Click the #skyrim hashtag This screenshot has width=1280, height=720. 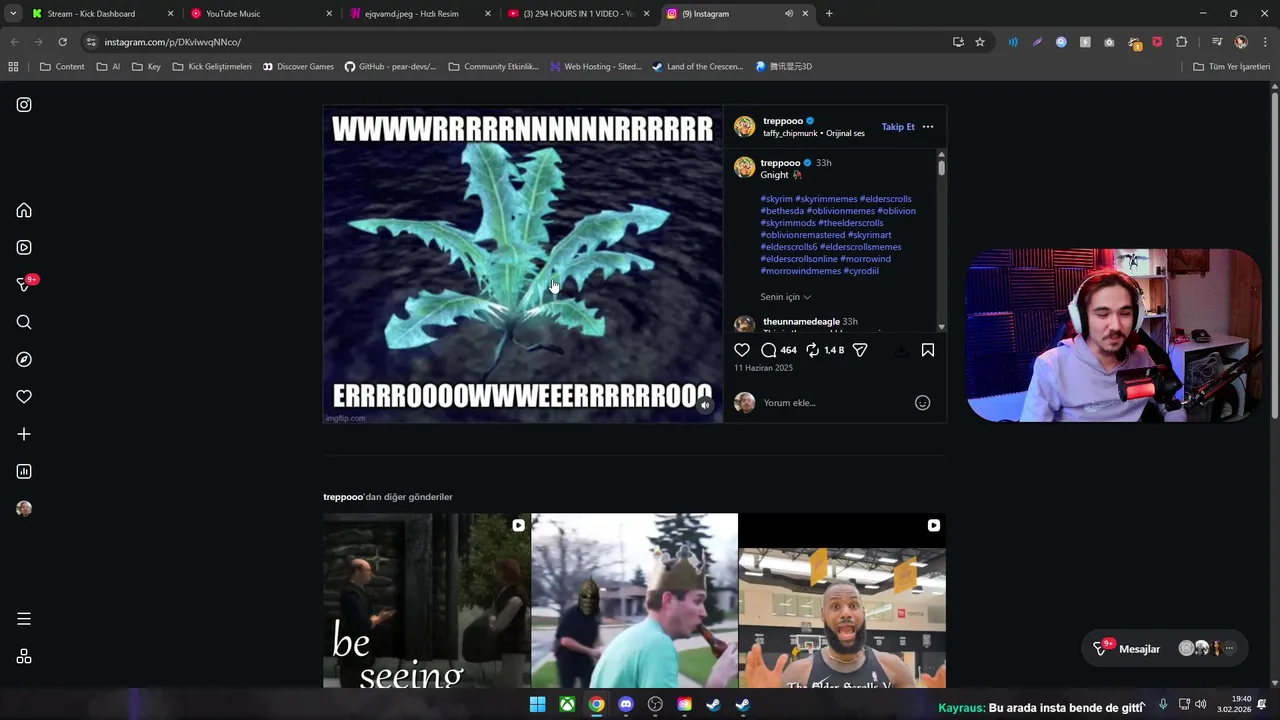click(776, 199)
